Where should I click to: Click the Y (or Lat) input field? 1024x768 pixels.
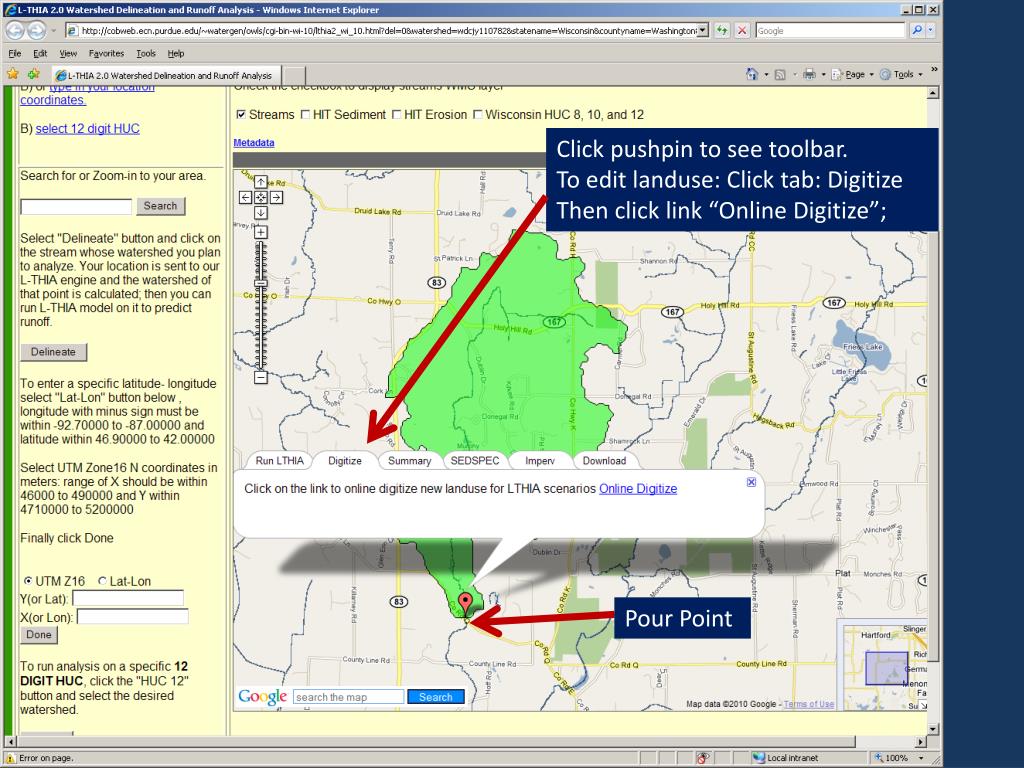[x=128, y=598]
